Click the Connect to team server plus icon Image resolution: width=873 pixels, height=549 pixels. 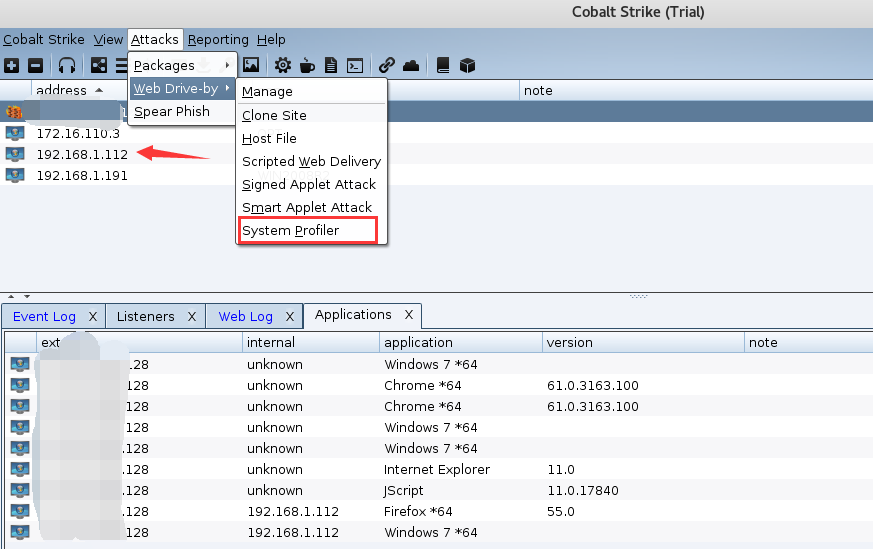12,66
